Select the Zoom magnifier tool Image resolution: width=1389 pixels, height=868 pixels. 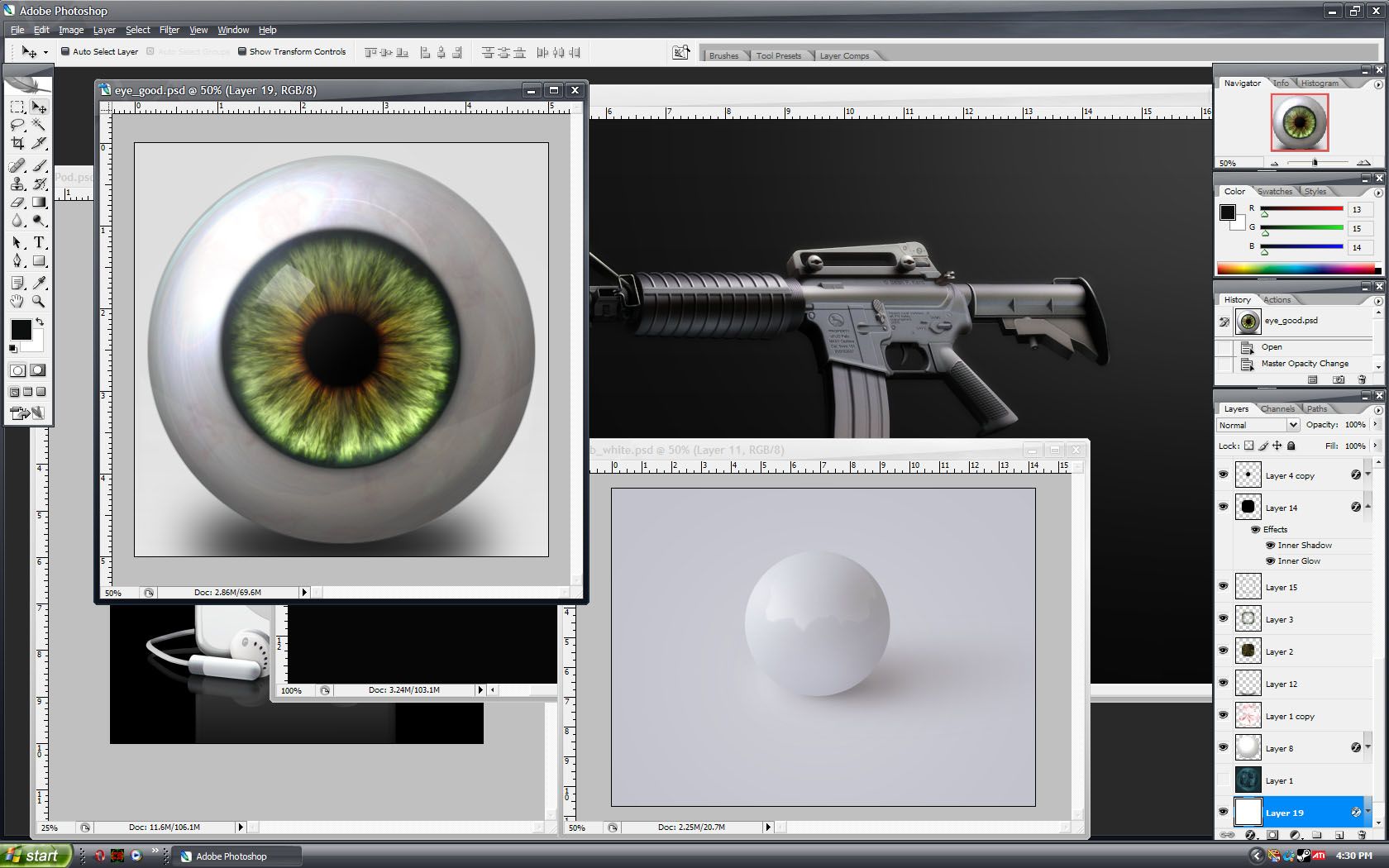[39, 302]
